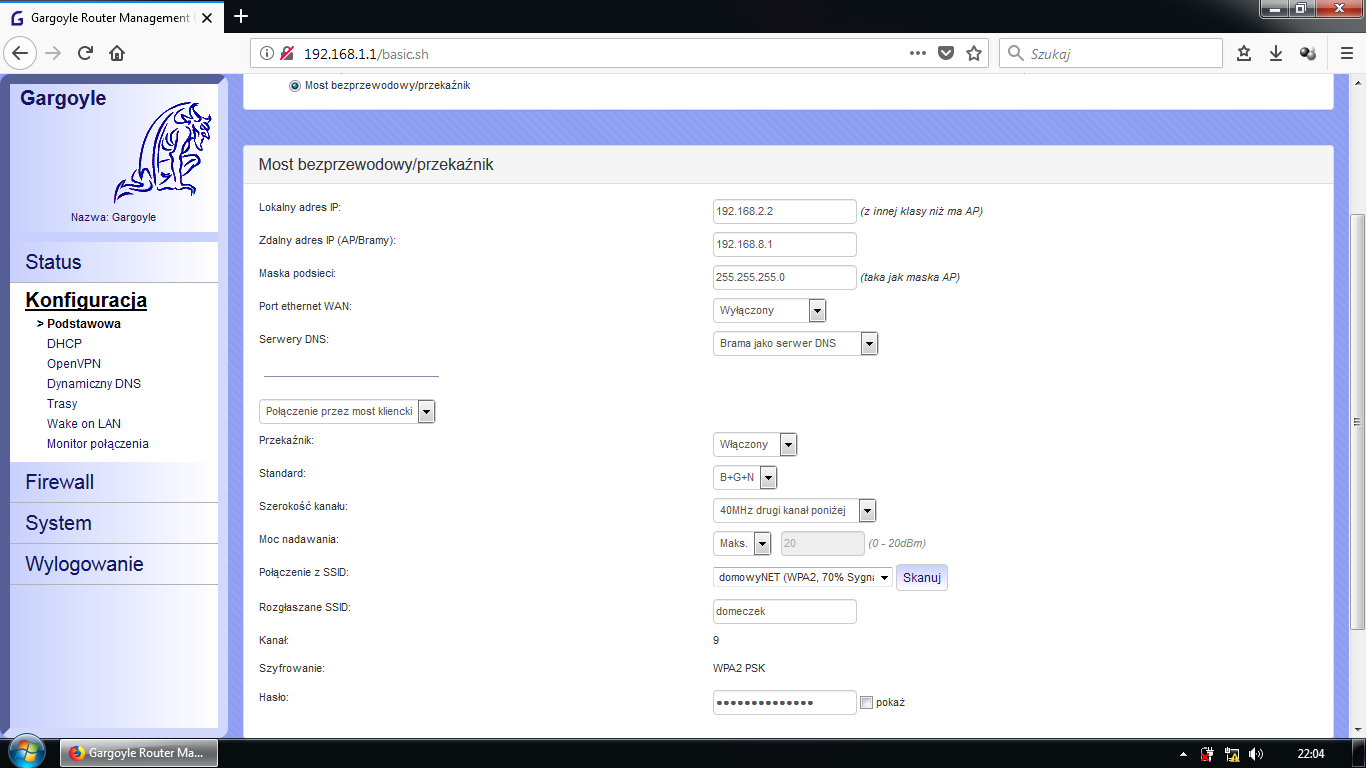Expand the Port ethernet WAN dropdown
This screenshot has height=768, width=1366.
pos(770,311)
